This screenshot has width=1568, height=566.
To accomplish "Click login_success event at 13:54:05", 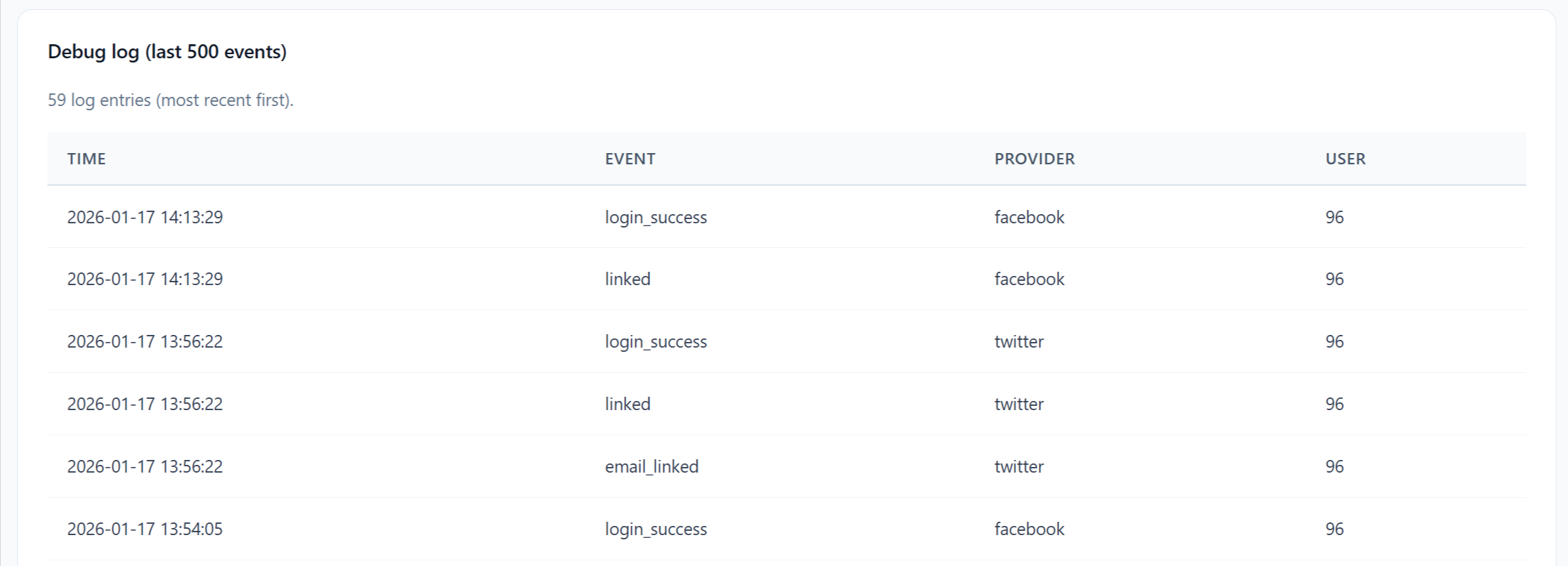I will tap(656, 529).
